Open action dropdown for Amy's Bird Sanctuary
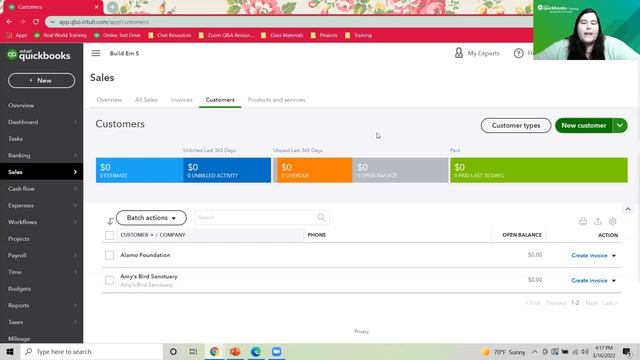This screenshot has height=360, width=640. click(x=614, y=280)
